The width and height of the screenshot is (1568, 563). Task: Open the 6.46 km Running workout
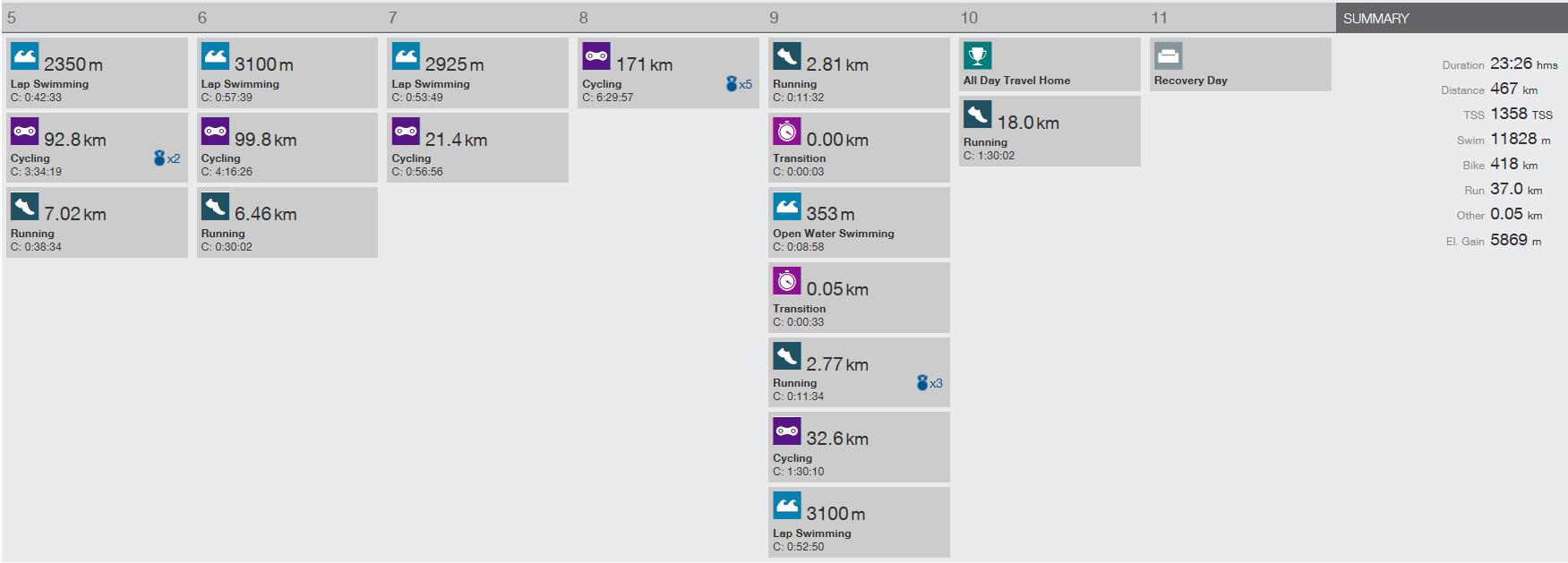(x=287, y=223)
